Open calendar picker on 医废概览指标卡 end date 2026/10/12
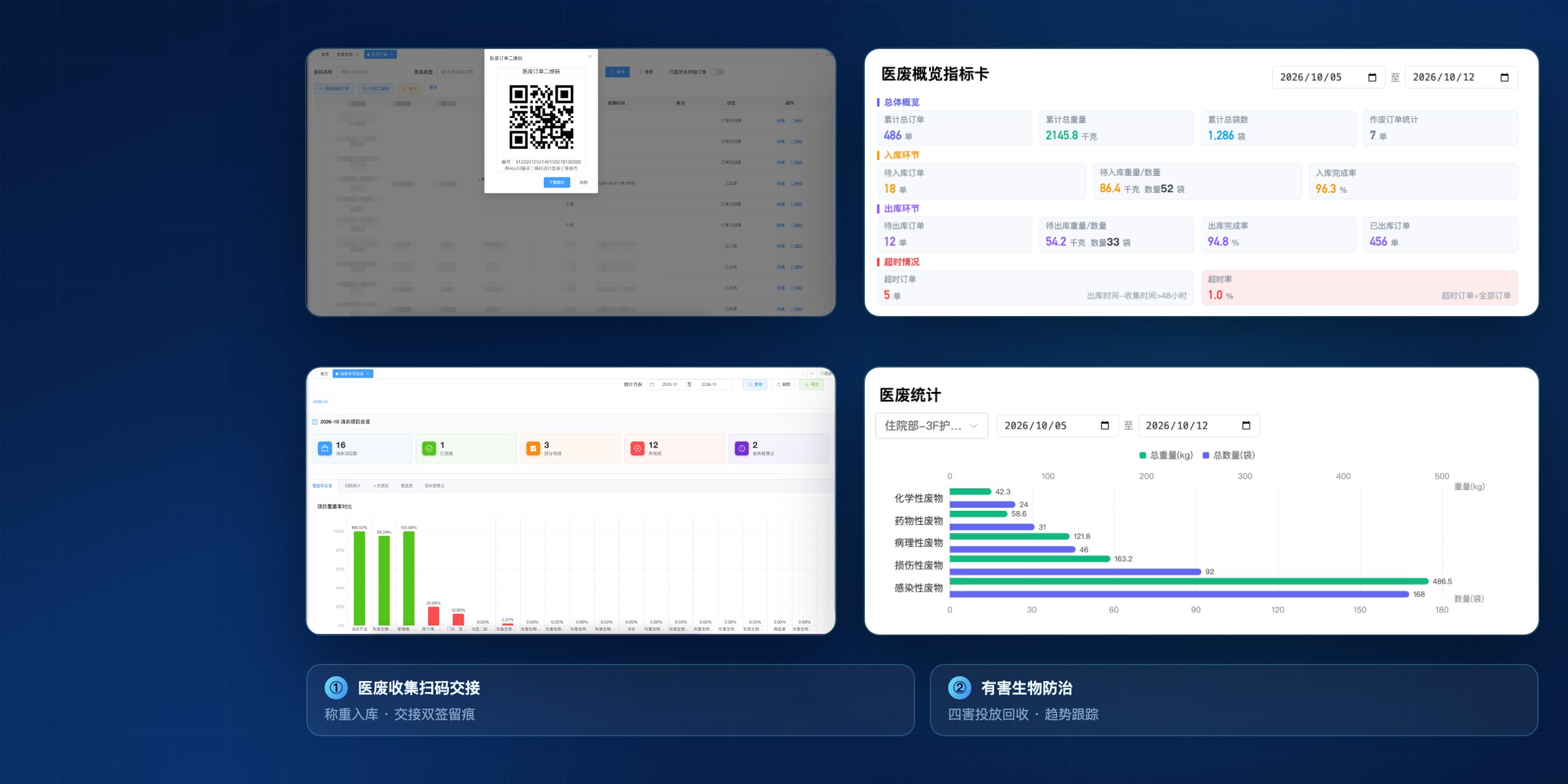The height and width of the screenshot is (784, 1568). pyautogui.click(x=1504, y=77)
